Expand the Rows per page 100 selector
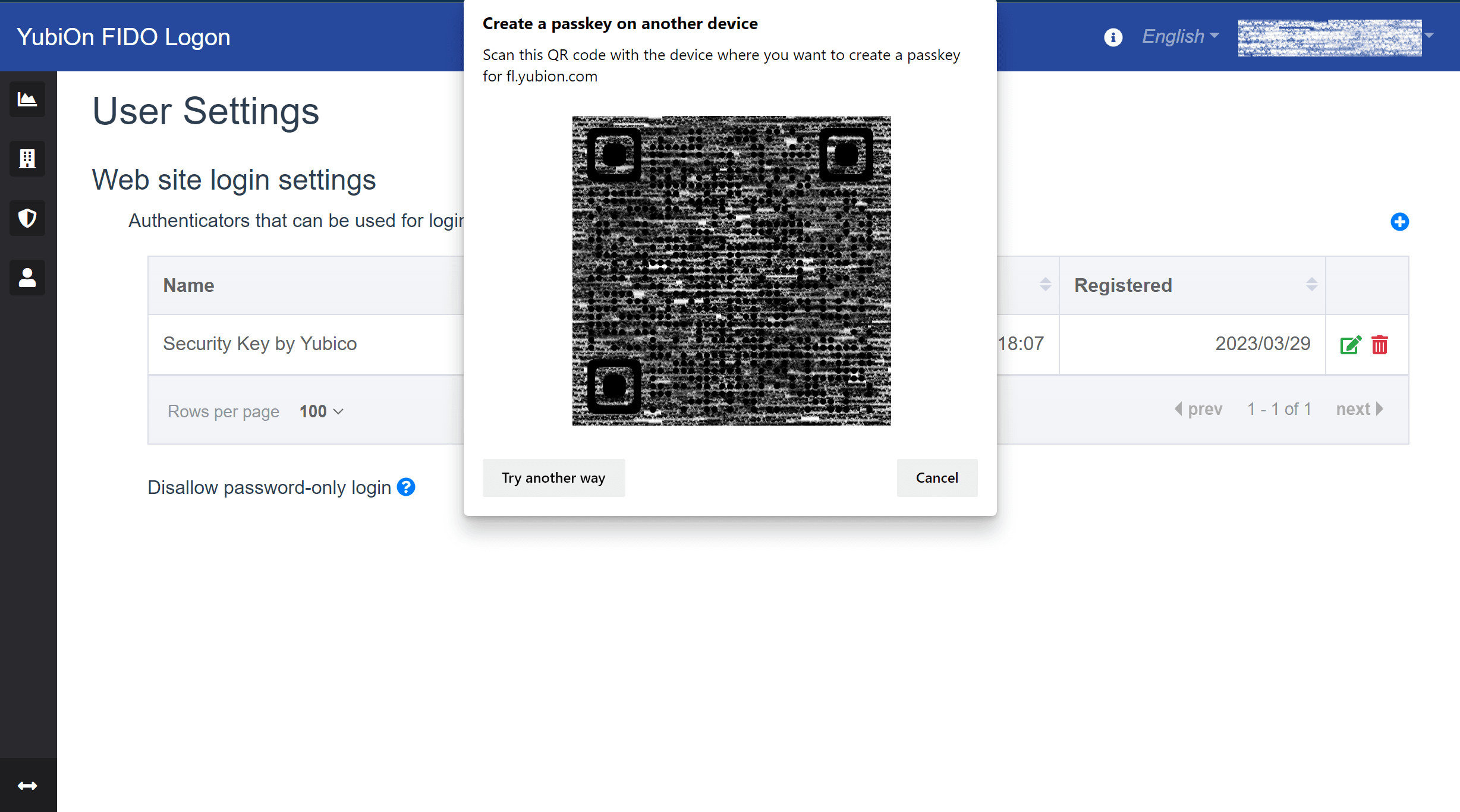 click(322, 411)
